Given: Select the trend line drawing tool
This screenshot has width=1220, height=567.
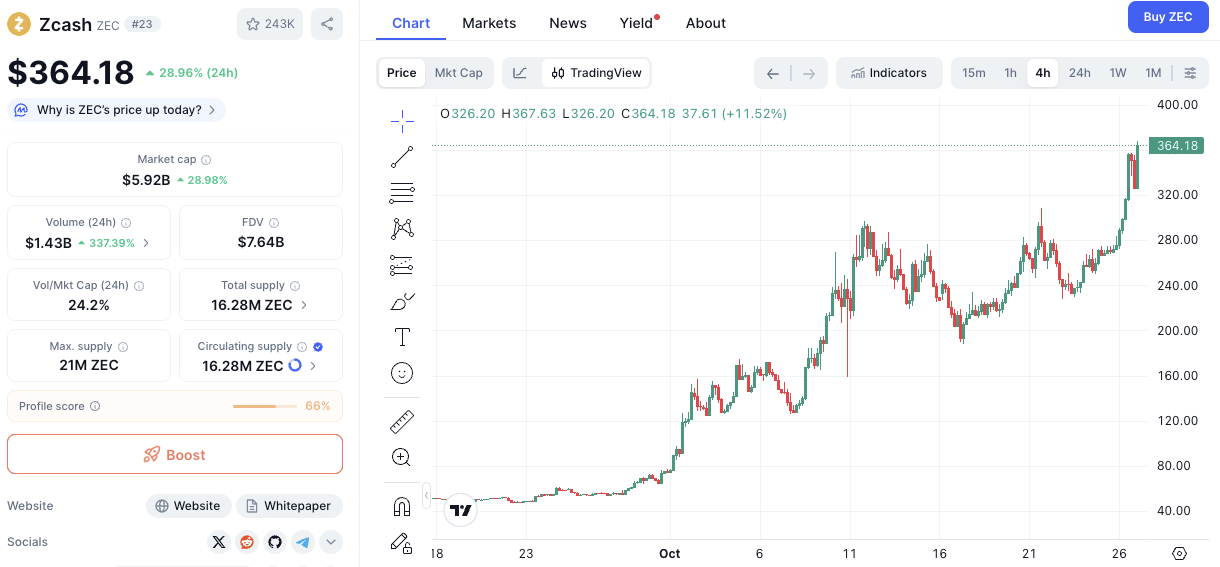Looking at the screenshot, I should pyautogui.click(x=402, y=157).
